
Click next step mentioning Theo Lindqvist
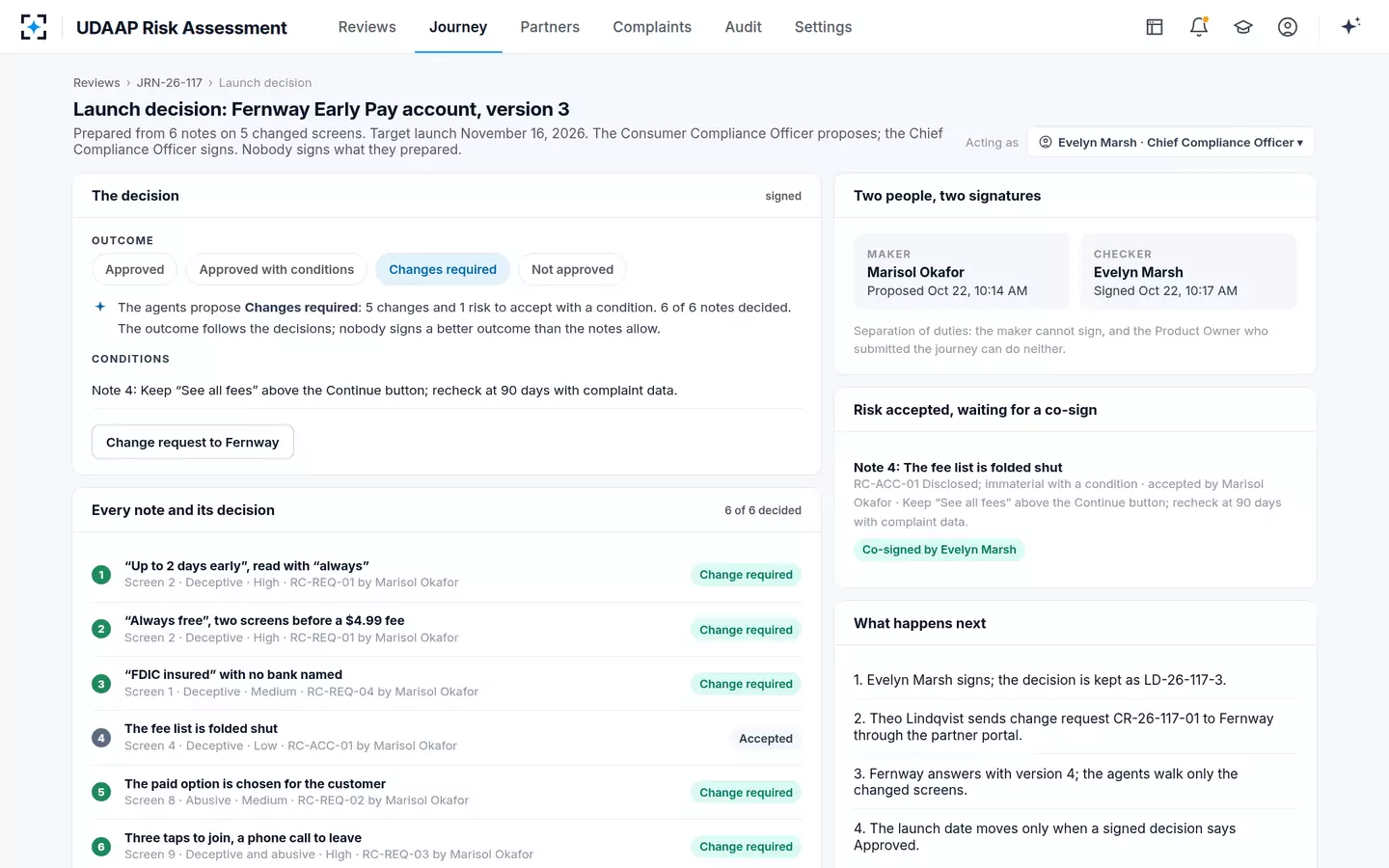pos(1075,726)
